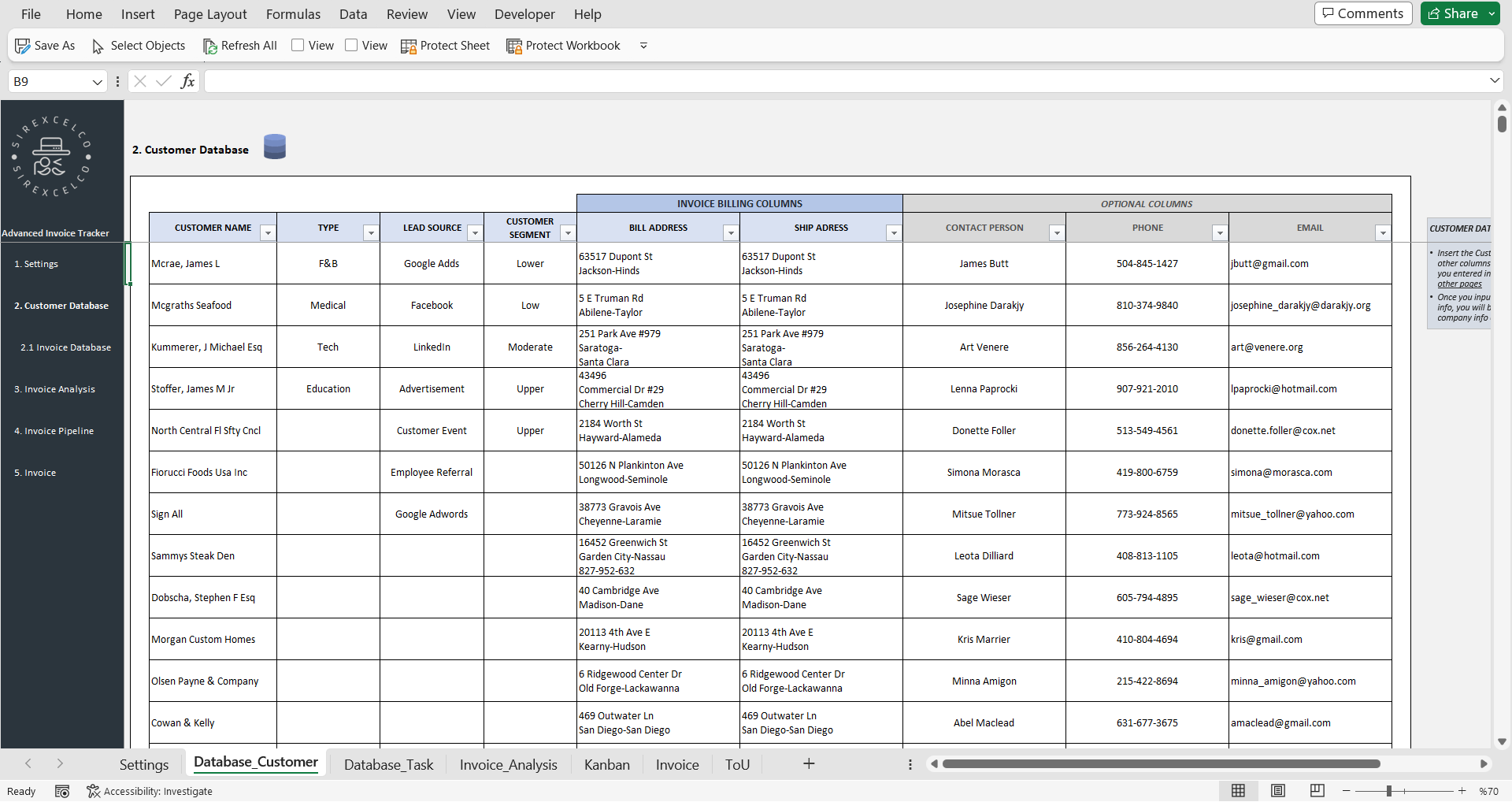Screen dimensions: 1512x802
Task: Select the jbutt@gmail.com email cell
Action: pos(1310,264)
